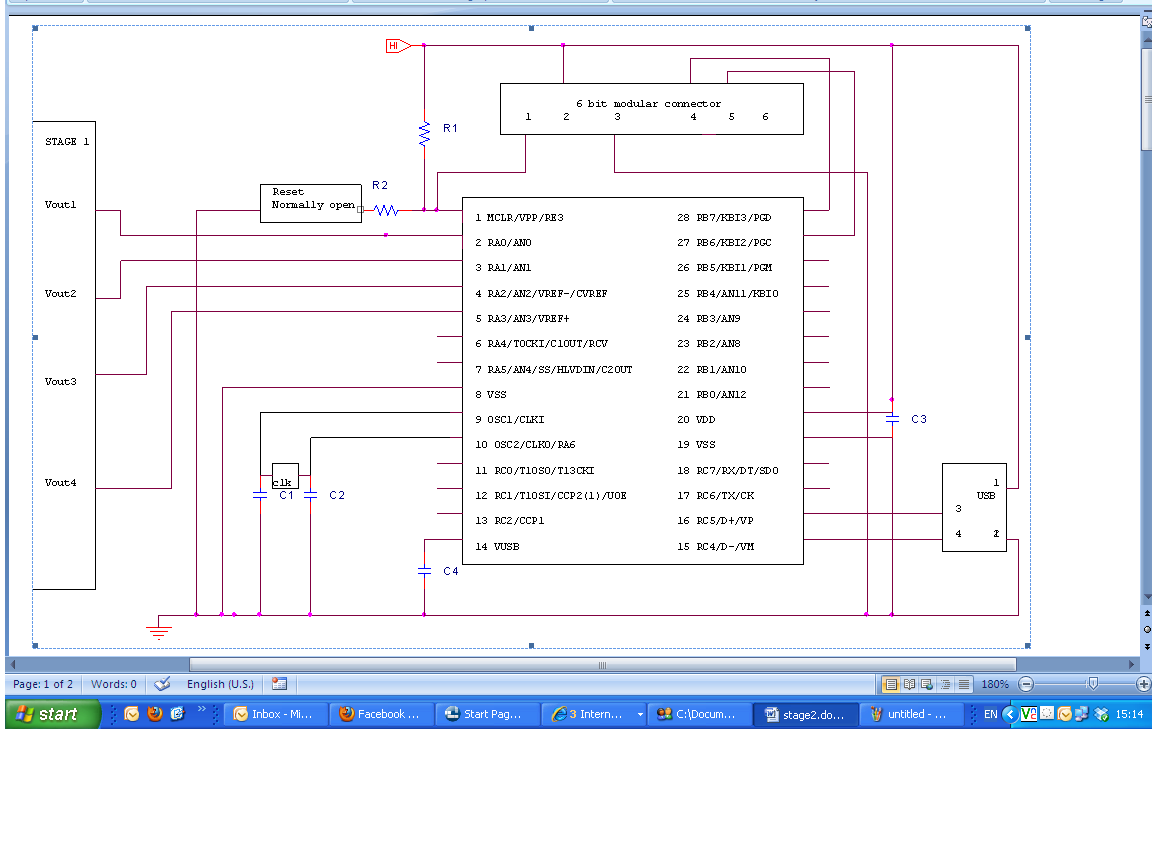Click the red HI connector symbol

tap(398, 46)
